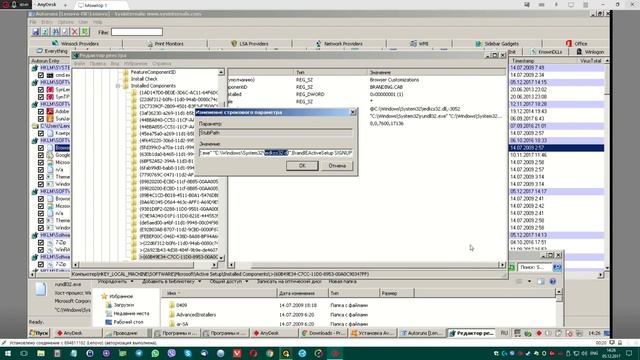Toggle the SynLe entry checkbox
The image size is (640, 360).
(41, 90)
